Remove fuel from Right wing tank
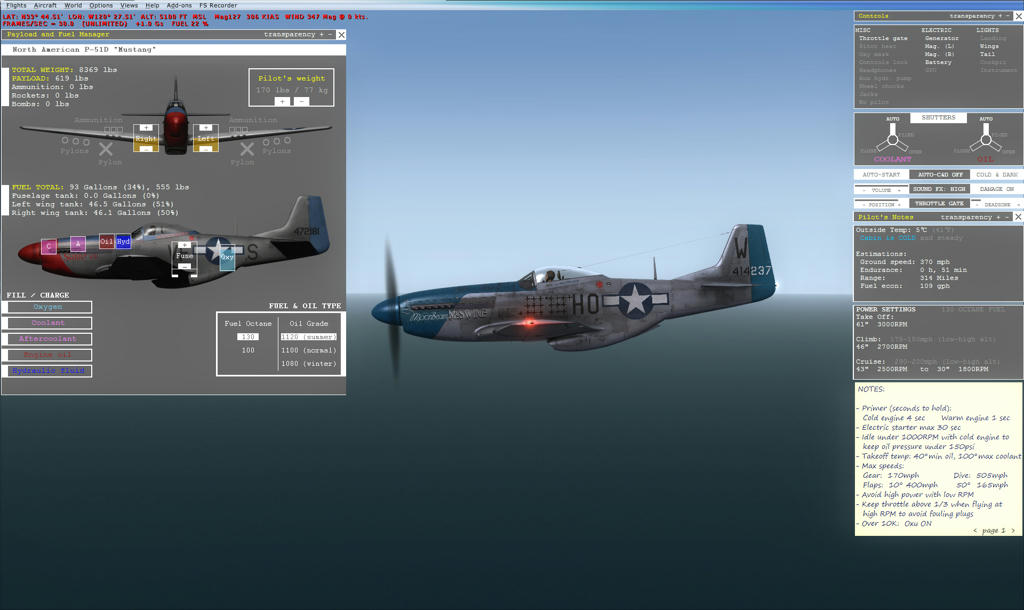Screen dimensions: 1024x610 point(146,149)
